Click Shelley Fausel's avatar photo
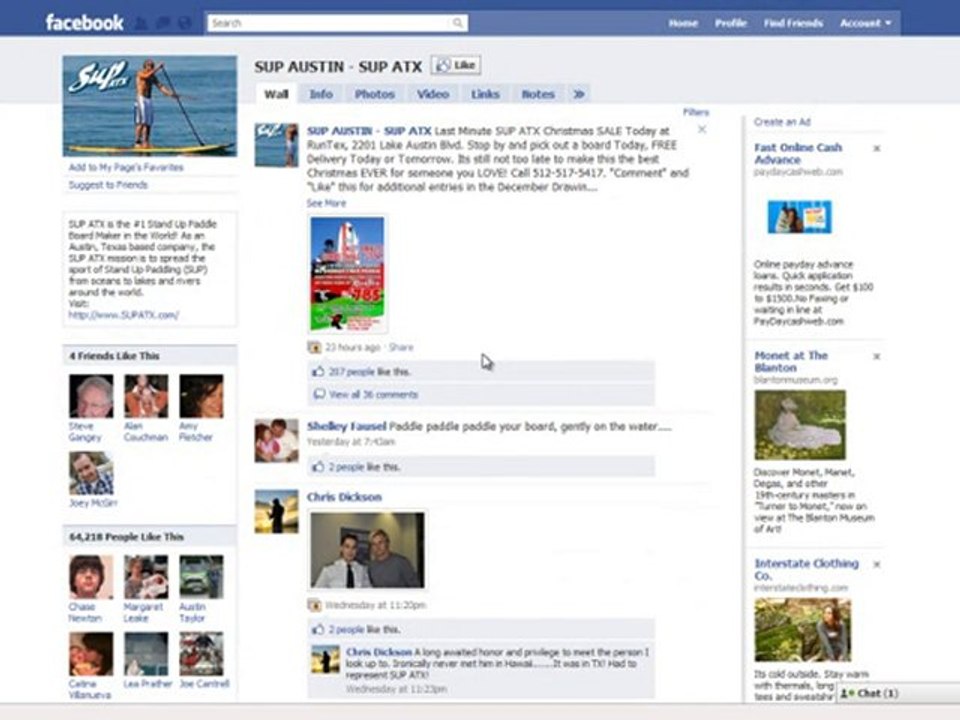This screenshot has width=960, height=720. pyautogui.click(x=277, y=441)
